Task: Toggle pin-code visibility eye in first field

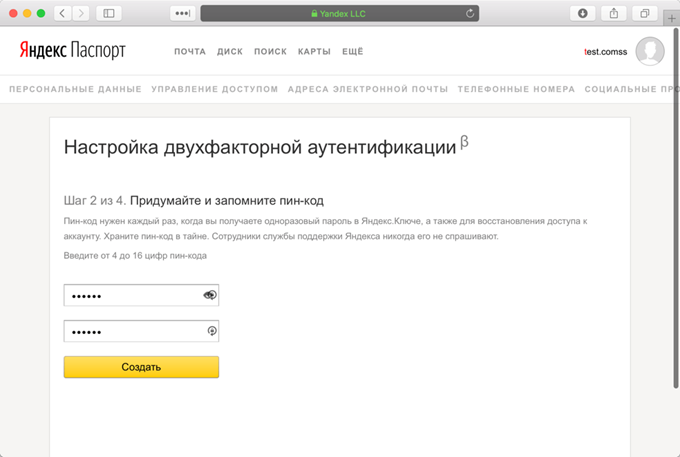Action: click(x=210, y=295)
